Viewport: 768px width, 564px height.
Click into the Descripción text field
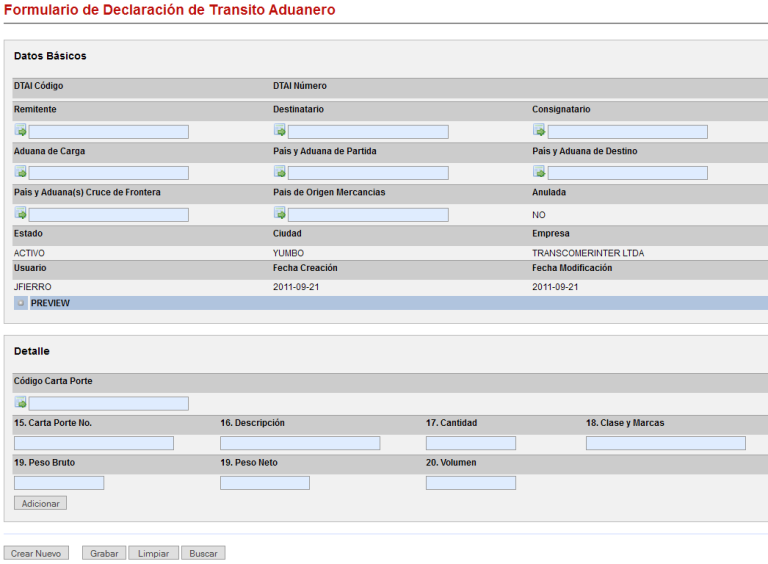pos(300,443)
